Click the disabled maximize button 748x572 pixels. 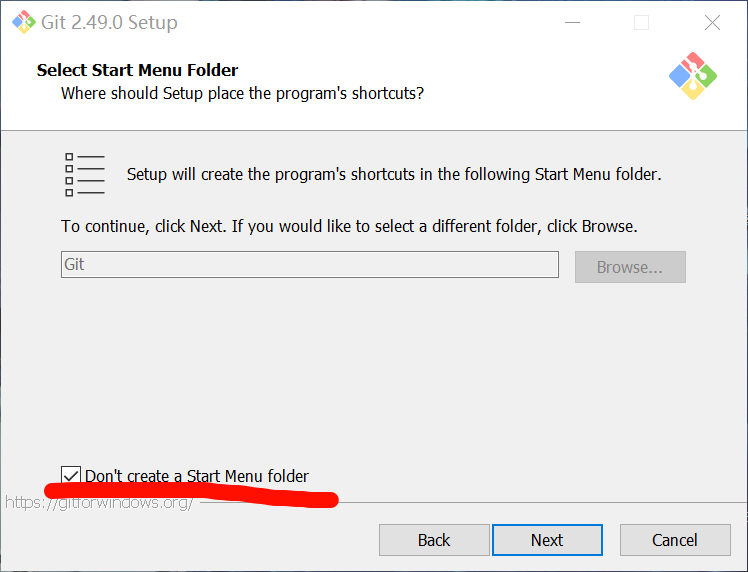[x=641, y=22]
